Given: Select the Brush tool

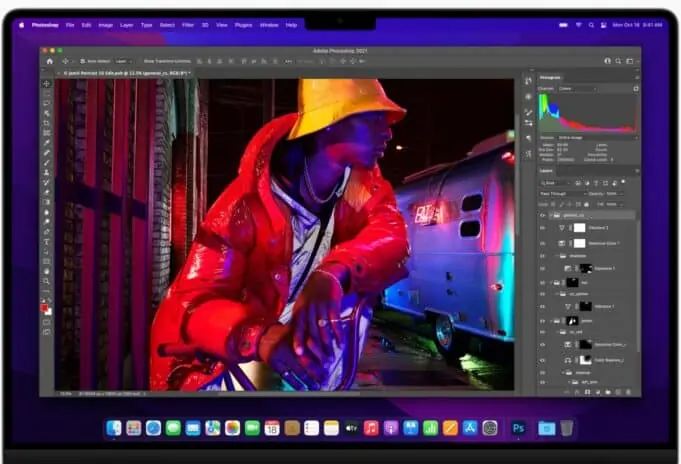Looking at the screenshot, I should 46,162.
